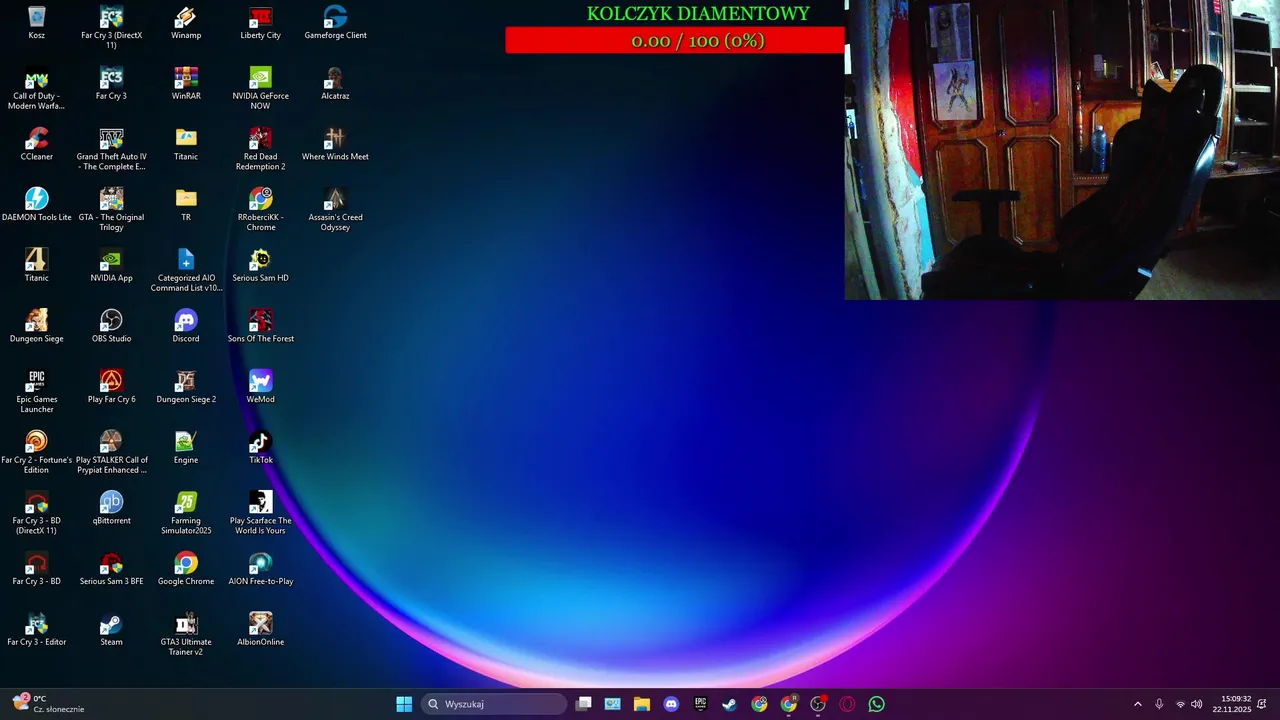Launch the TikTok desktop shortcut
This screenshot has width=1280, height=720.
pyautogui.click(x=260, y=448)
